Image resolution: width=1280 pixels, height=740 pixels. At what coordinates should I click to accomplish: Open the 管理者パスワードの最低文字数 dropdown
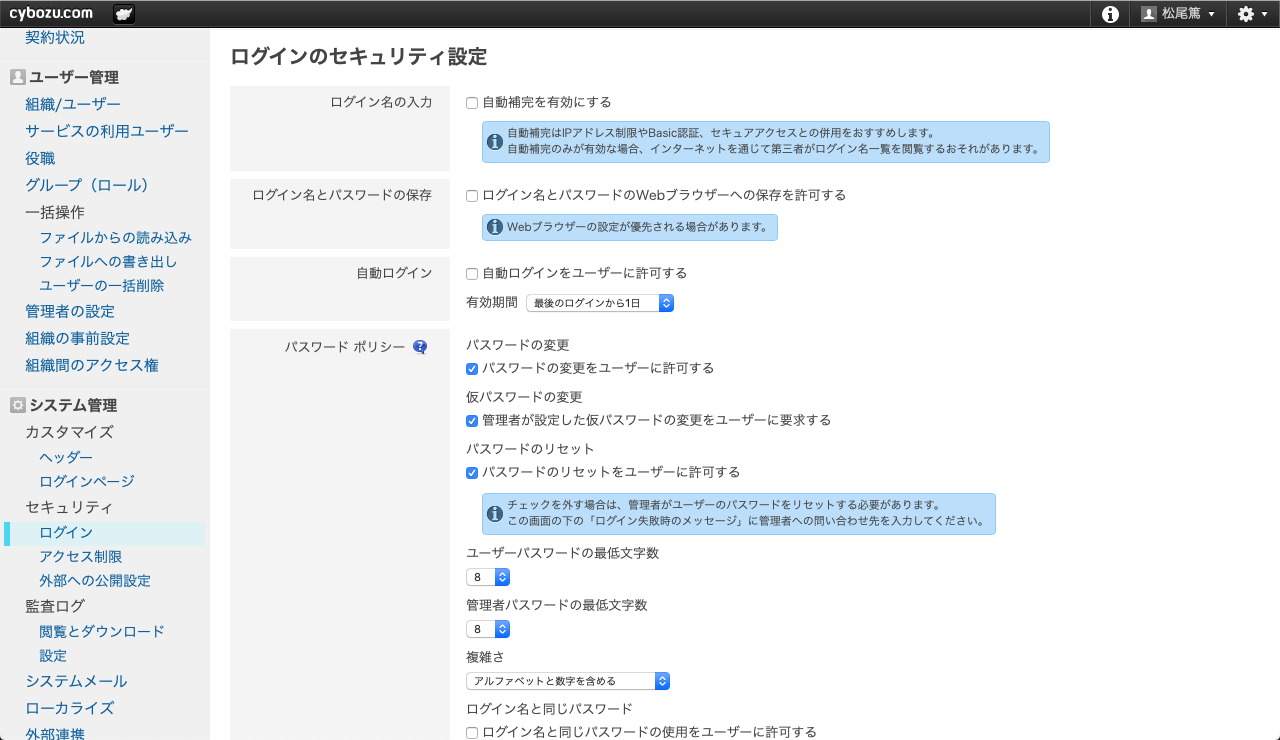[x=488, y=629]
